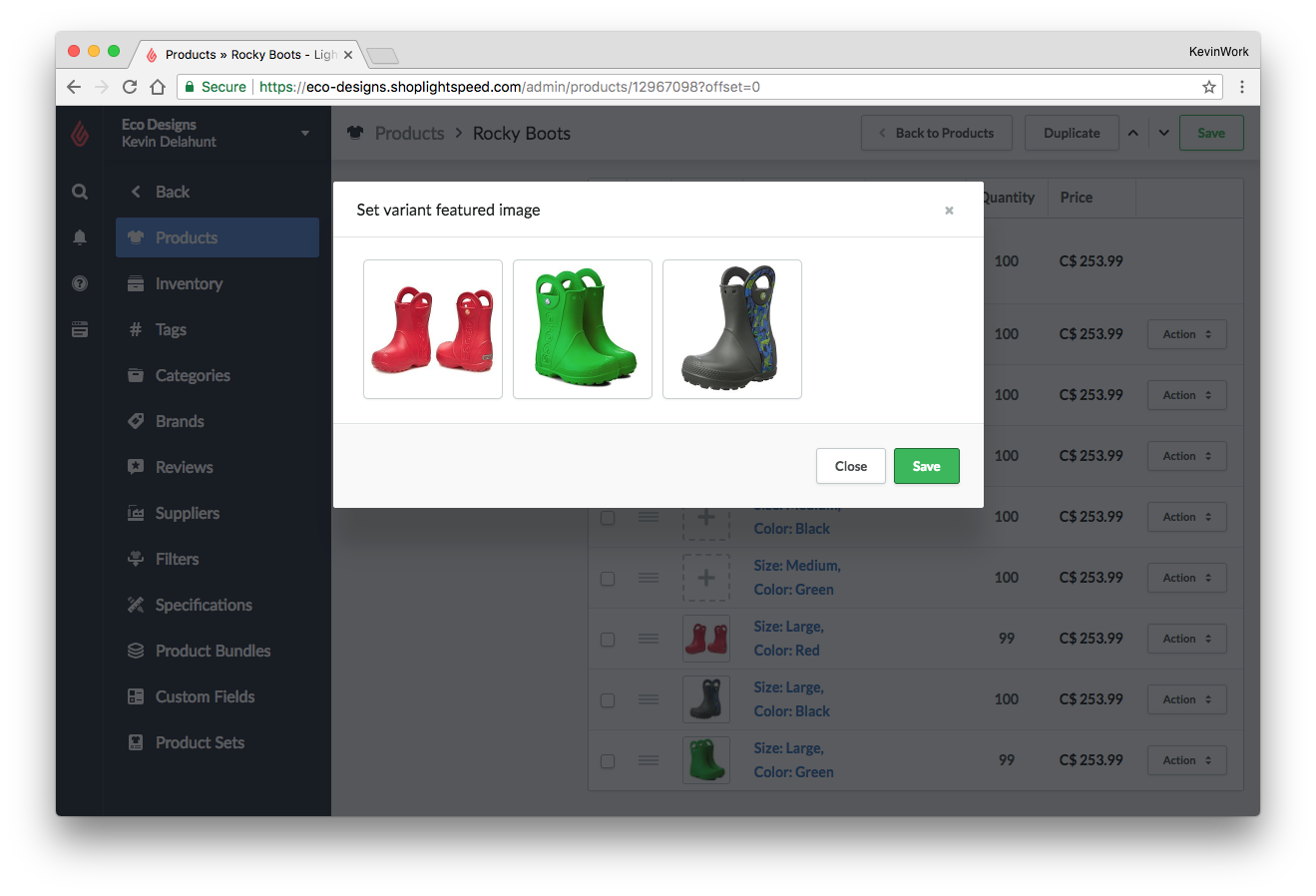This screenshot has width=1316, height=896.
Task: Select the gray patterned boot image in the dialog
Action: pos(732,329)
